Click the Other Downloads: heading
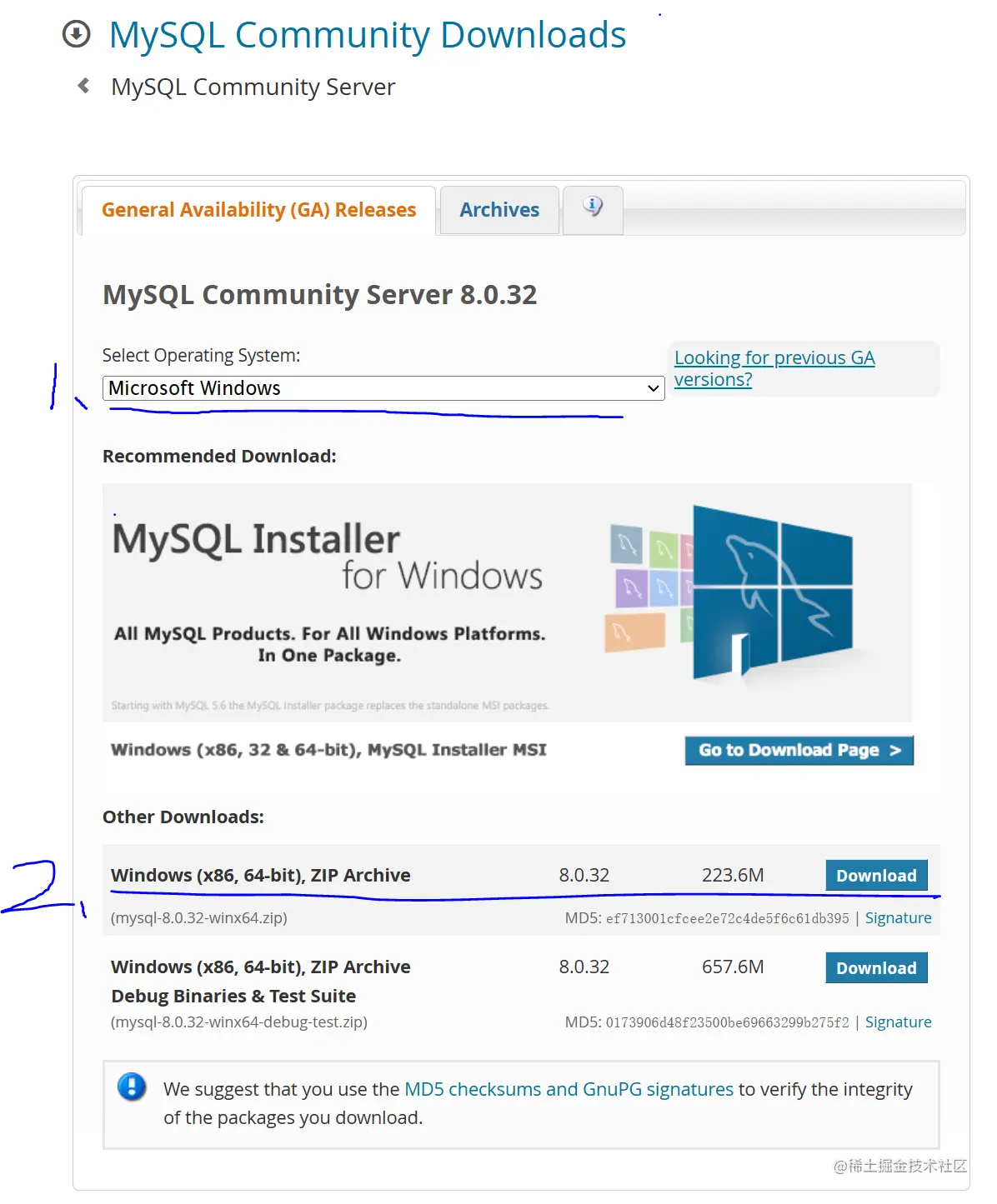 (183, 817)
